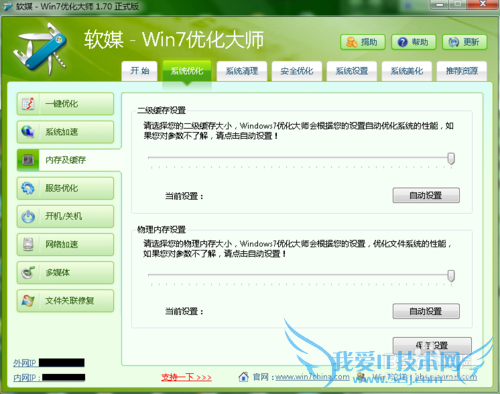500x394 pixels.
Task: Click the Swiss army knife app logo
Action: 40,48
